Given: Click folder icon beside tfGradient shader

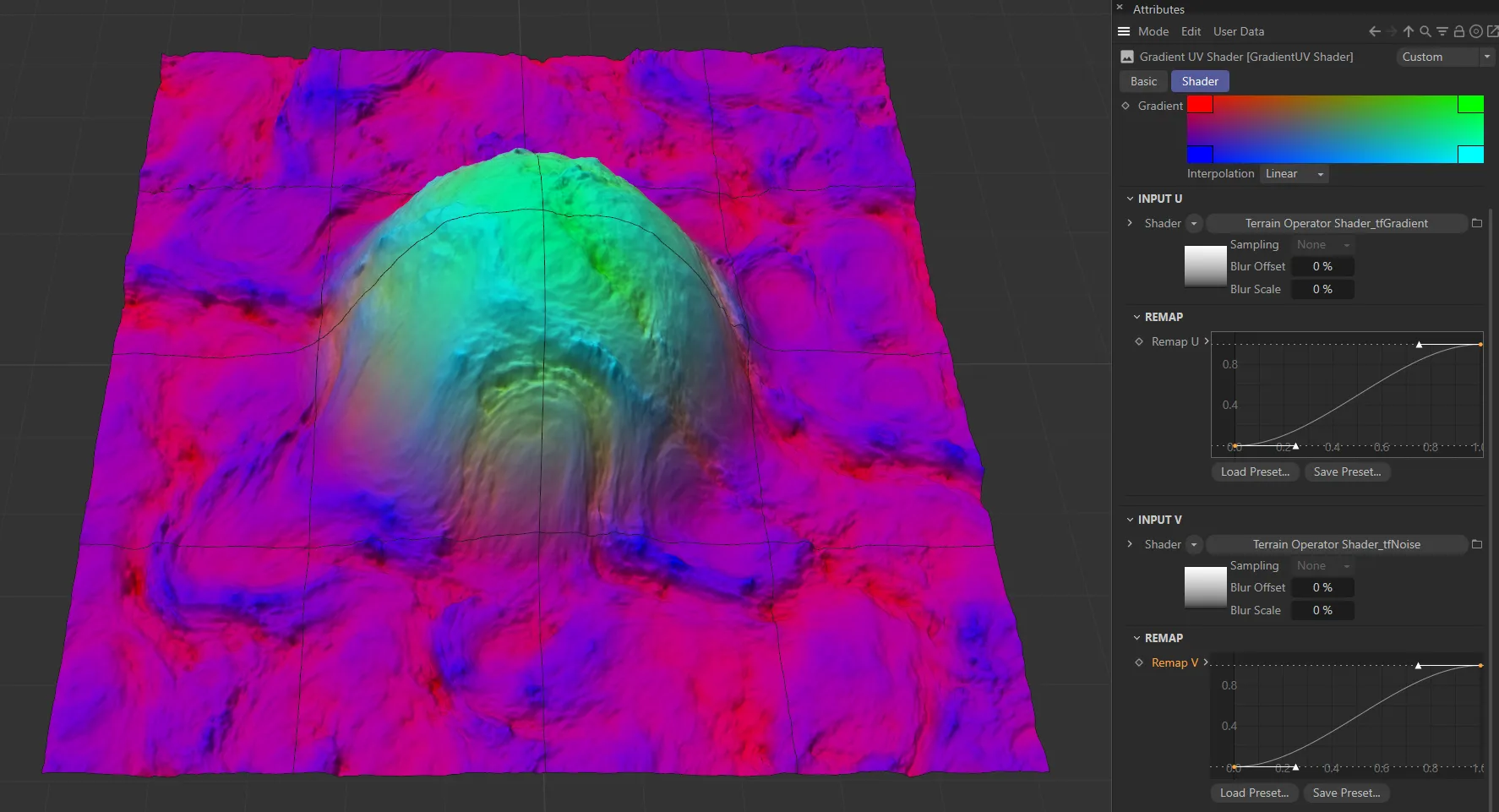Looking at the screenshot, I should (x=1477, y=223).
